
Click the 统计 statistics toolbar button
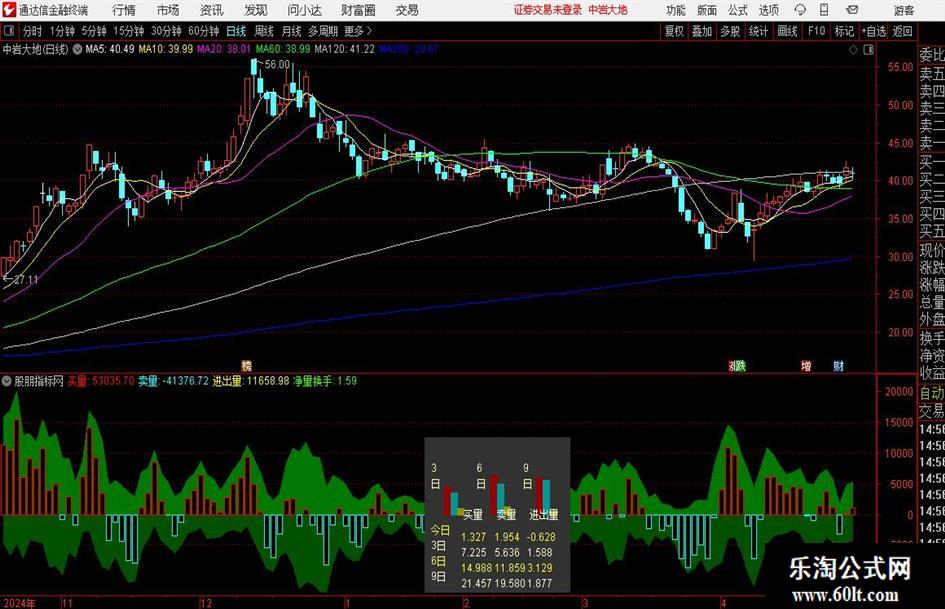click(x=758, y=31)
